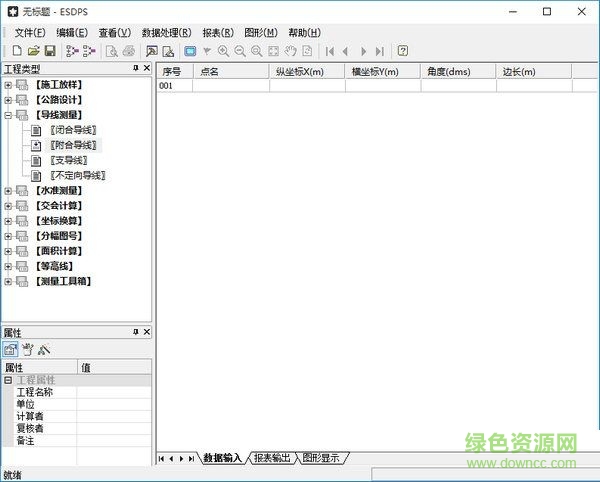Open the 报表(R) menu
This screenshot has height=482, width=600.
218,33
